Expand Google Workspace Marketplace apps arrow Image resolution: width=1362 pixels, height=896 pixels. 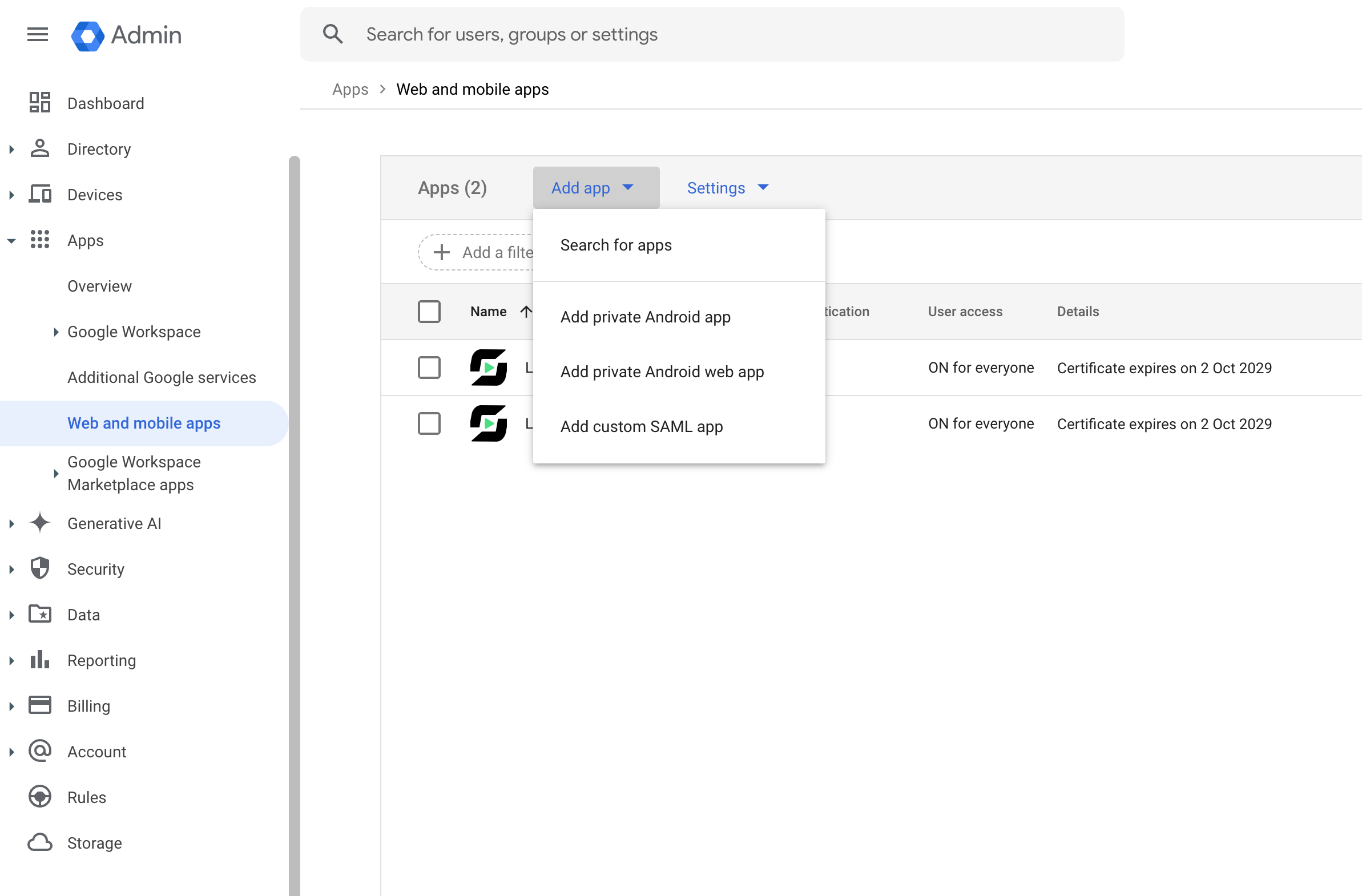click(55, 473)
